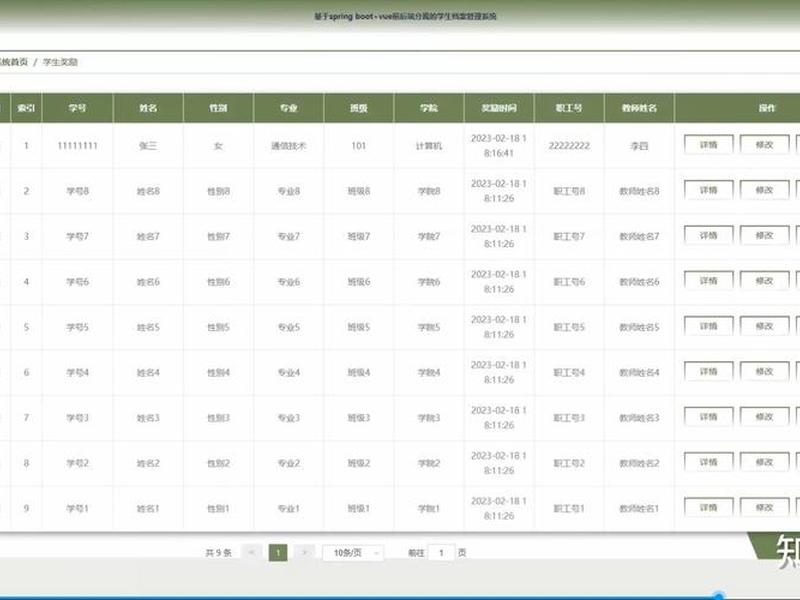800x600 pixels.
Task: Click the 学生奖励 breadcrumb item
Action: [60, 62]
